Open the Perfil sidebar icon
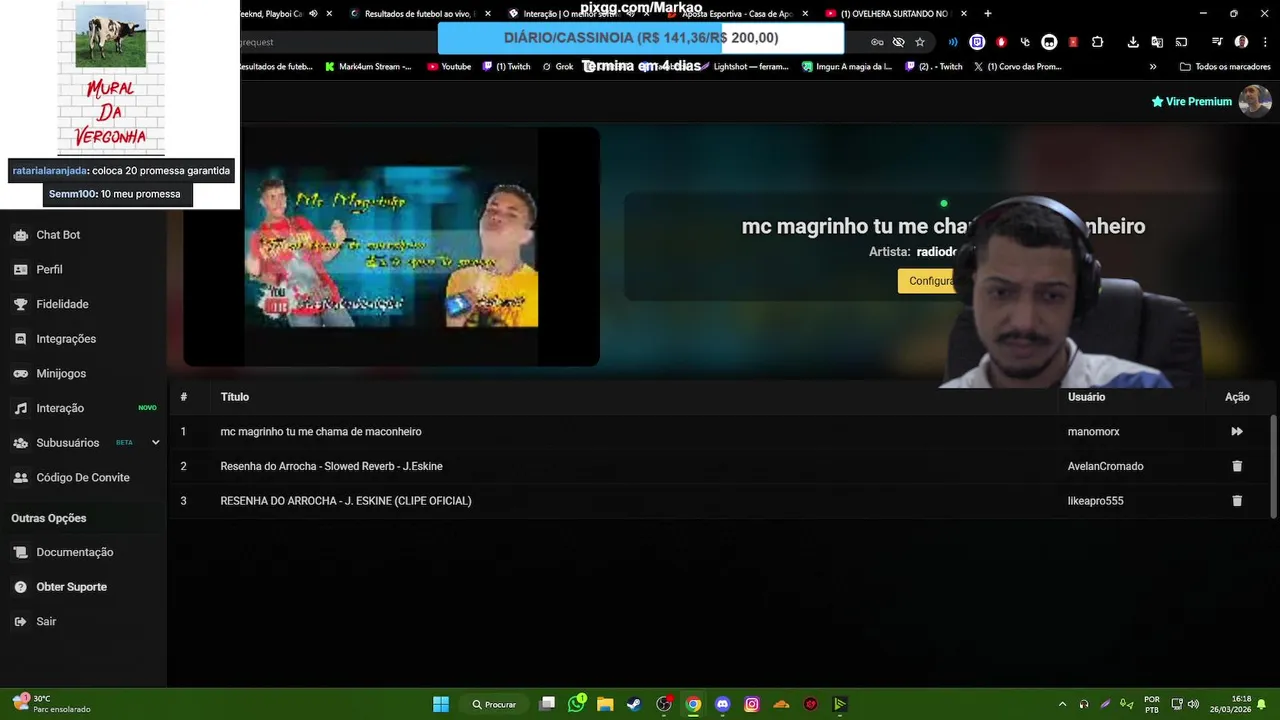 (20, 270)
